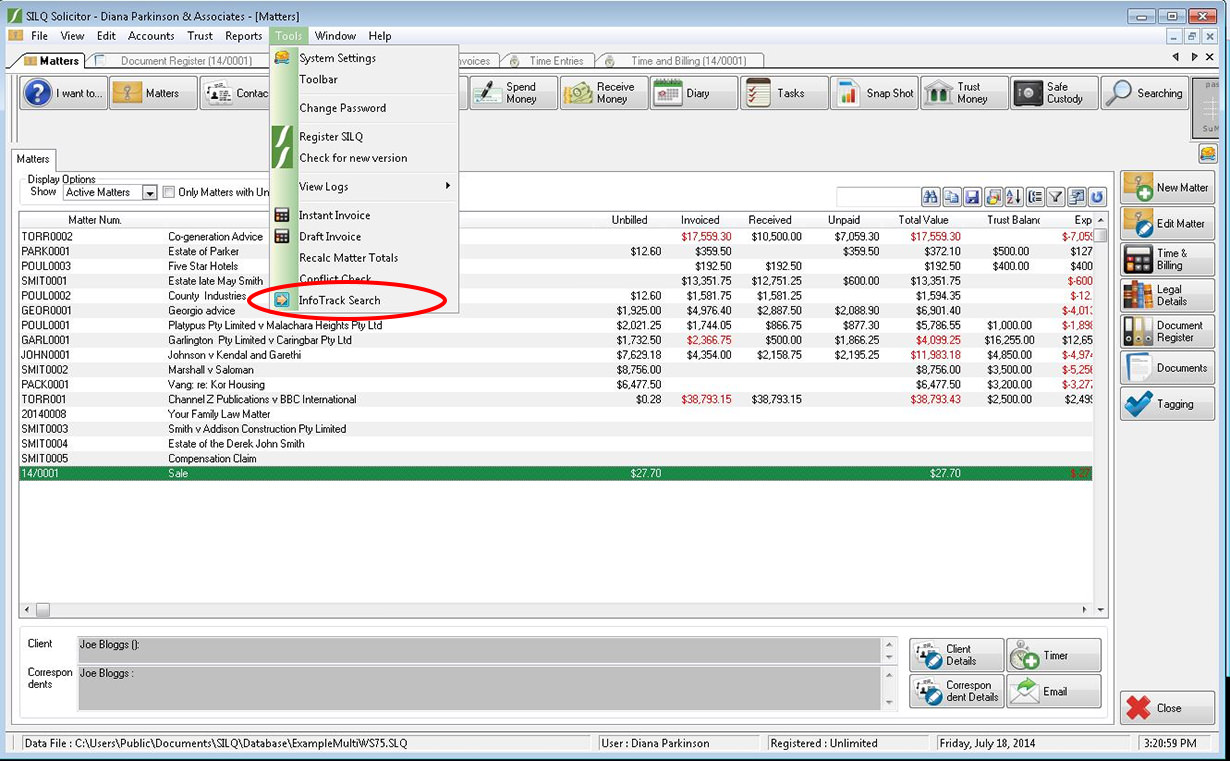Start the Timer button
1230x761 pixels.
coord(1054,655)
